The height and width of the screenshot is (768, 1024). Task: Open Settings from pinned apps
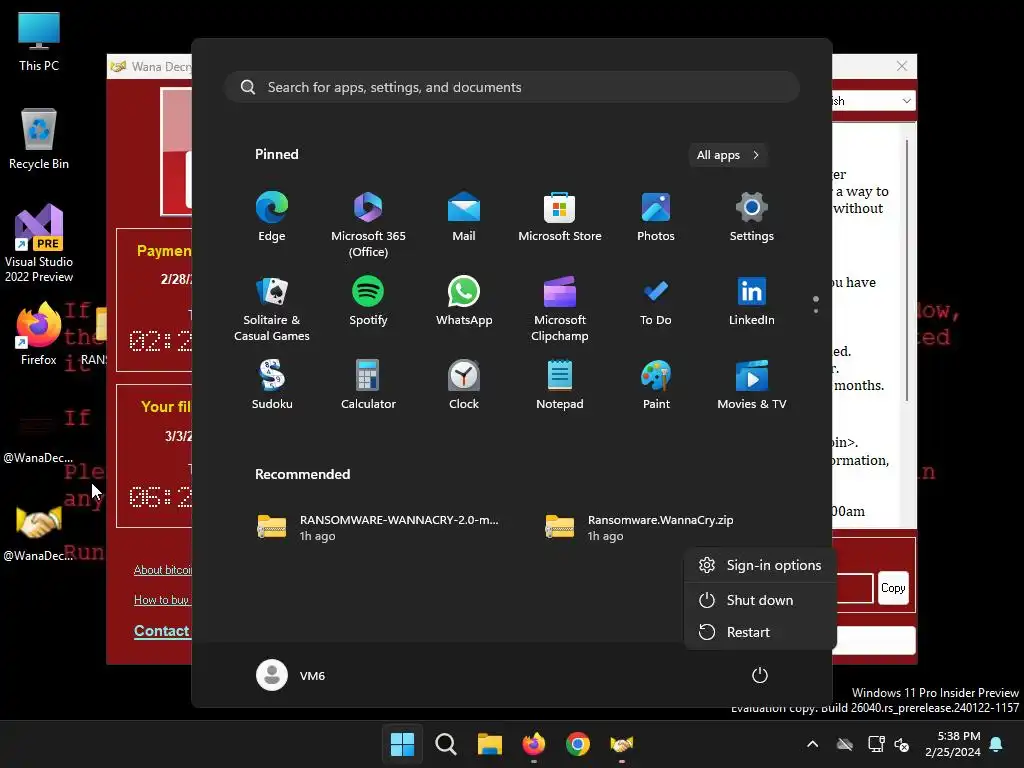[x=752, y=217]
